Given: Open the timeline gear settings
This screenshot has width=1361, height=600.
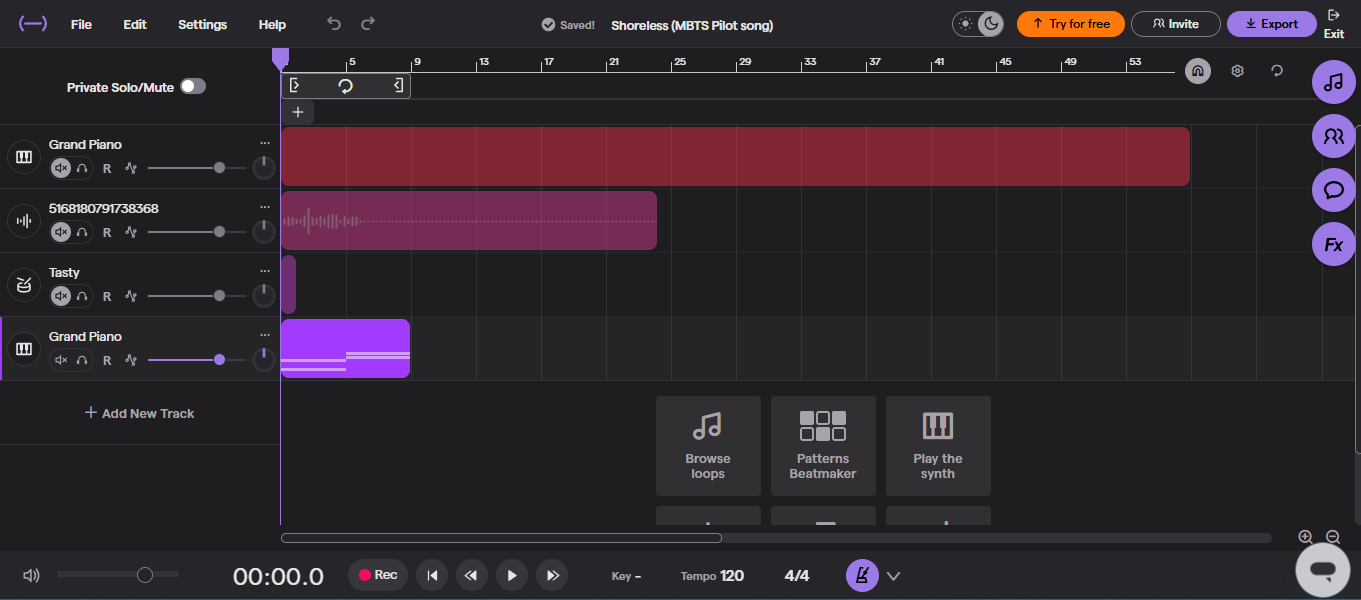Looking at the screenshot, I should click(1237, 71).
